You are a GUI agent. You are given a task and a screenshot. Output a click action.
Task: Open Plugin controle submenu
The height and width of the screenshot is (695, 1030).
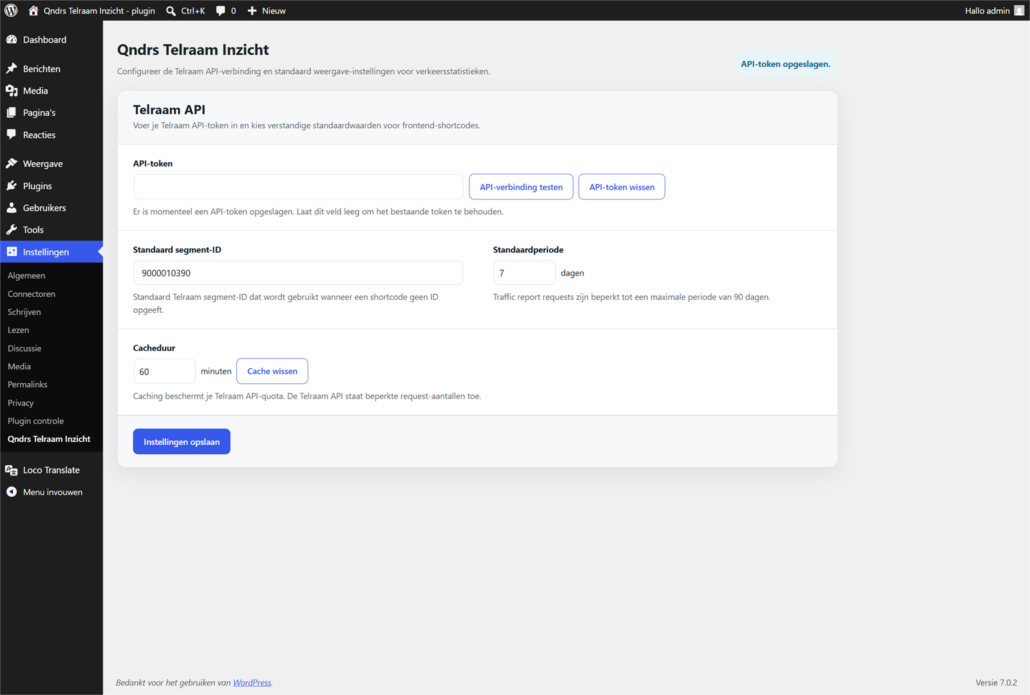[x=35, y=420]
